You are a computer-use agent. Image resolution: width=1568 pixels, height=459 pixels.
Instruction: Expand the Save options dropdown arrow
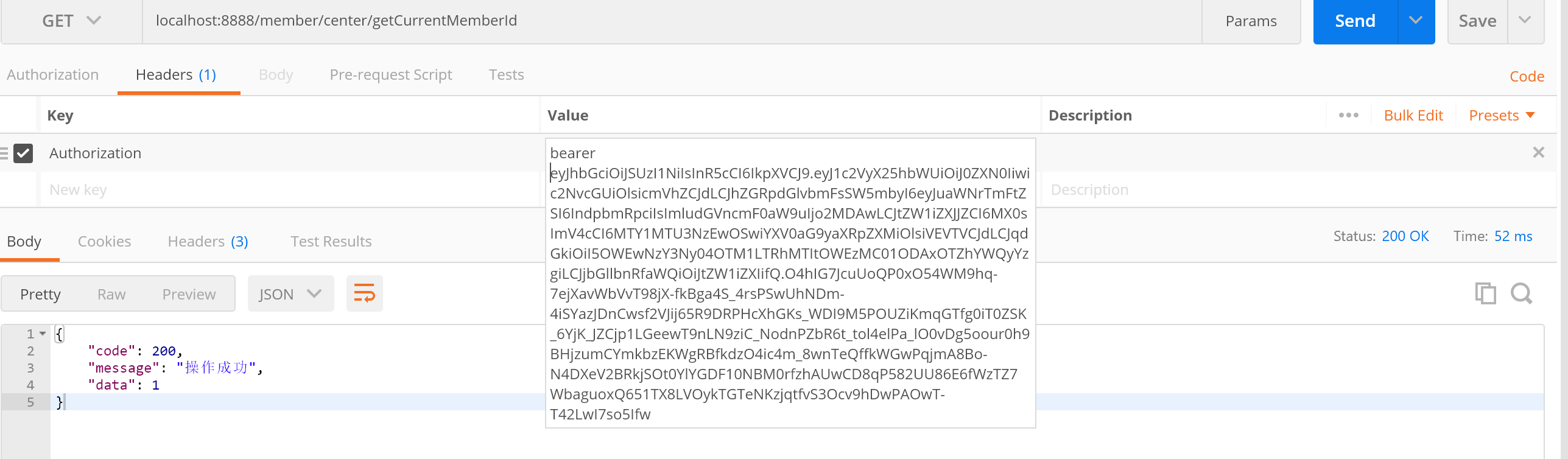click(1525, 21)
